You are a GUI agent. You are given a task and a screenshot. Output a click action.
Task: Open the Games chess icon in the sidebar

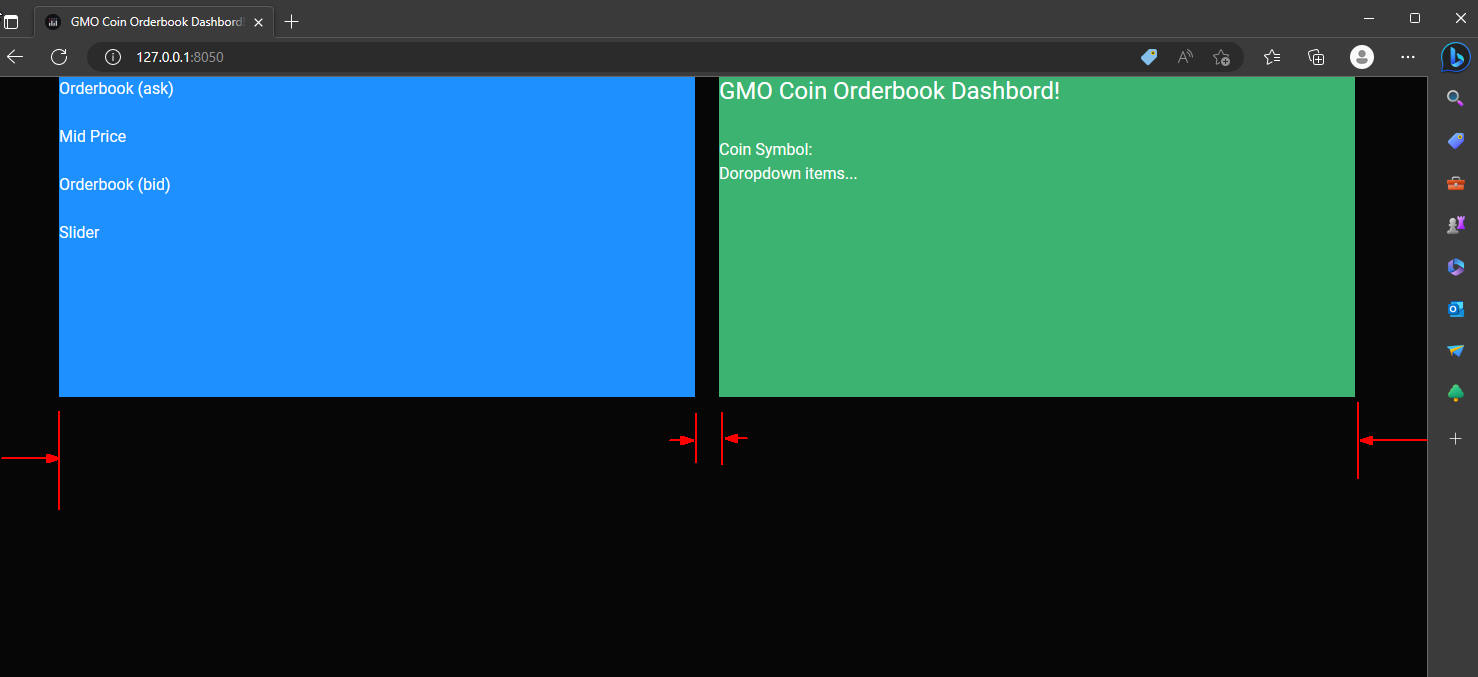tap(1455, 225)
